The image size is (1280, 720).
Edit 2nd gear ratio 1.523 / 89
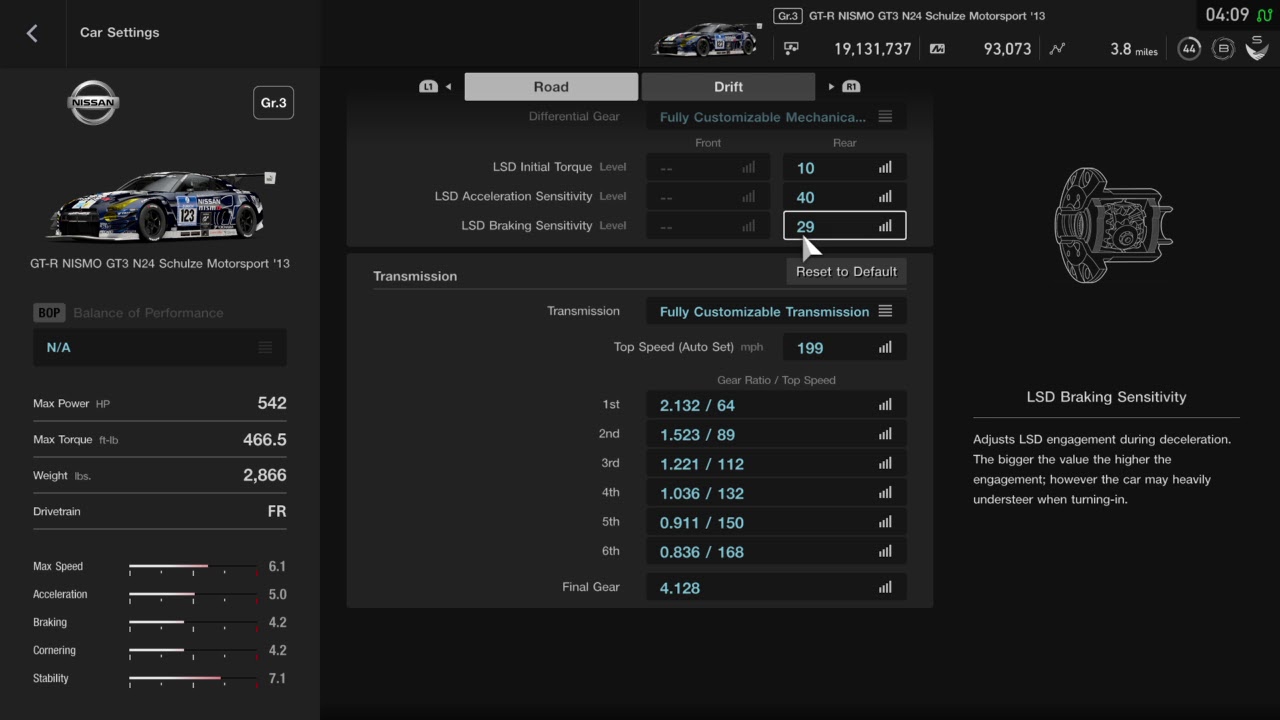pos(776,434)
